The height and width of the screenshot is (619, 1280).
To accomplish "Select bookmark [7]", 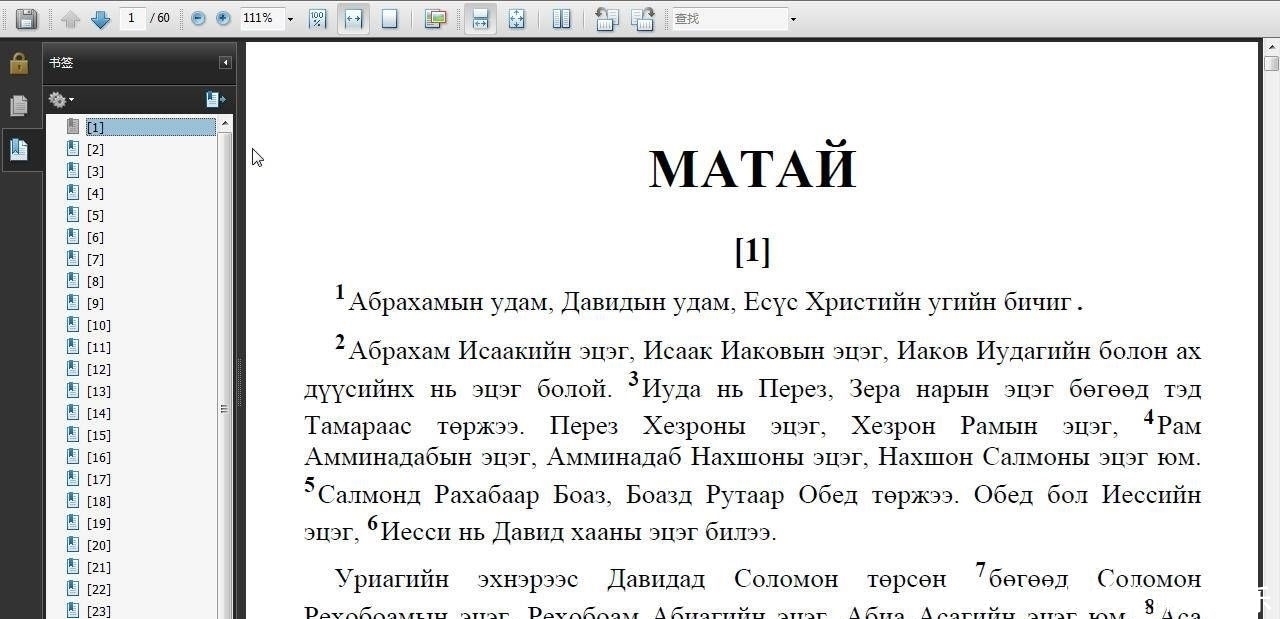I will tap(95, 259).
